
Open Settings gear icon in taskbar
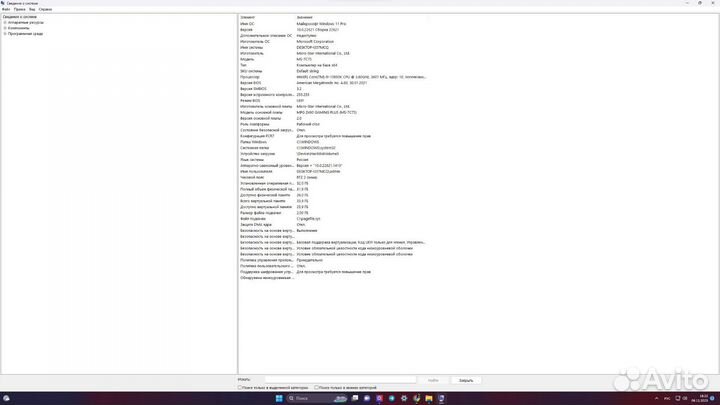coord(404,398)
